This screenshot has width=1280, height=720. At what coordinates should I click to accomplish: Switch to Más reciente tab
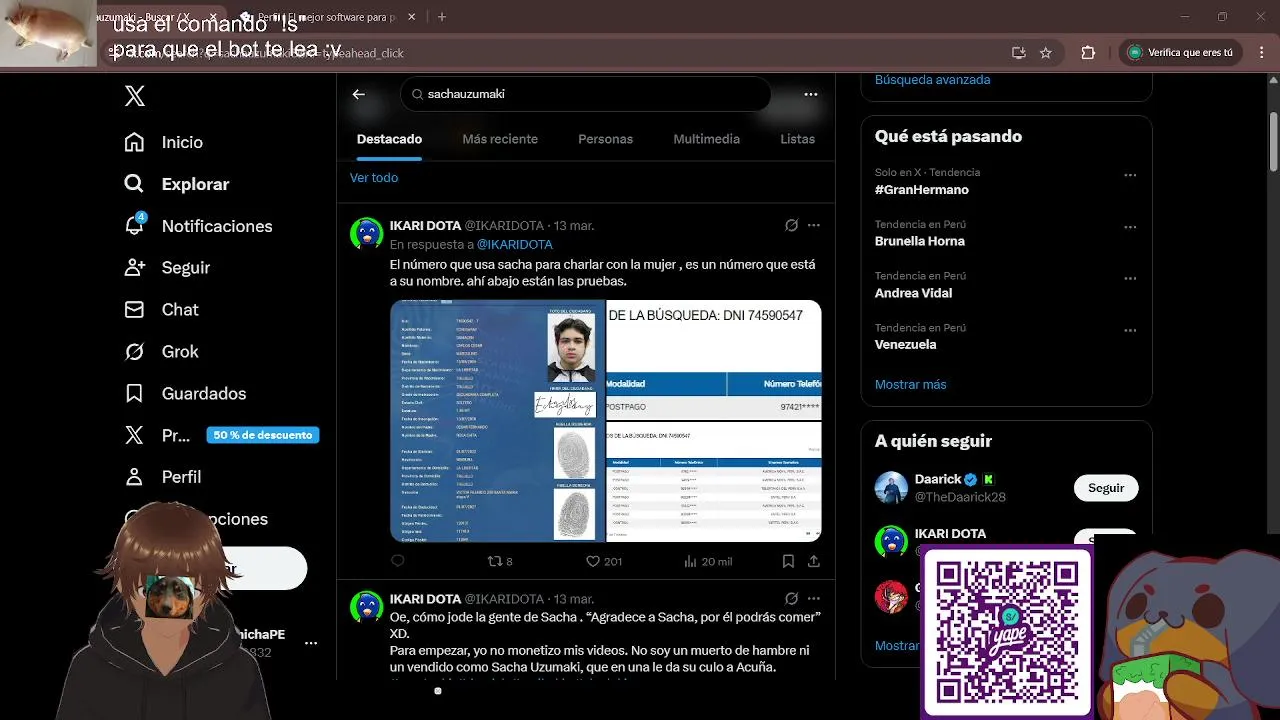click(500, 139)
